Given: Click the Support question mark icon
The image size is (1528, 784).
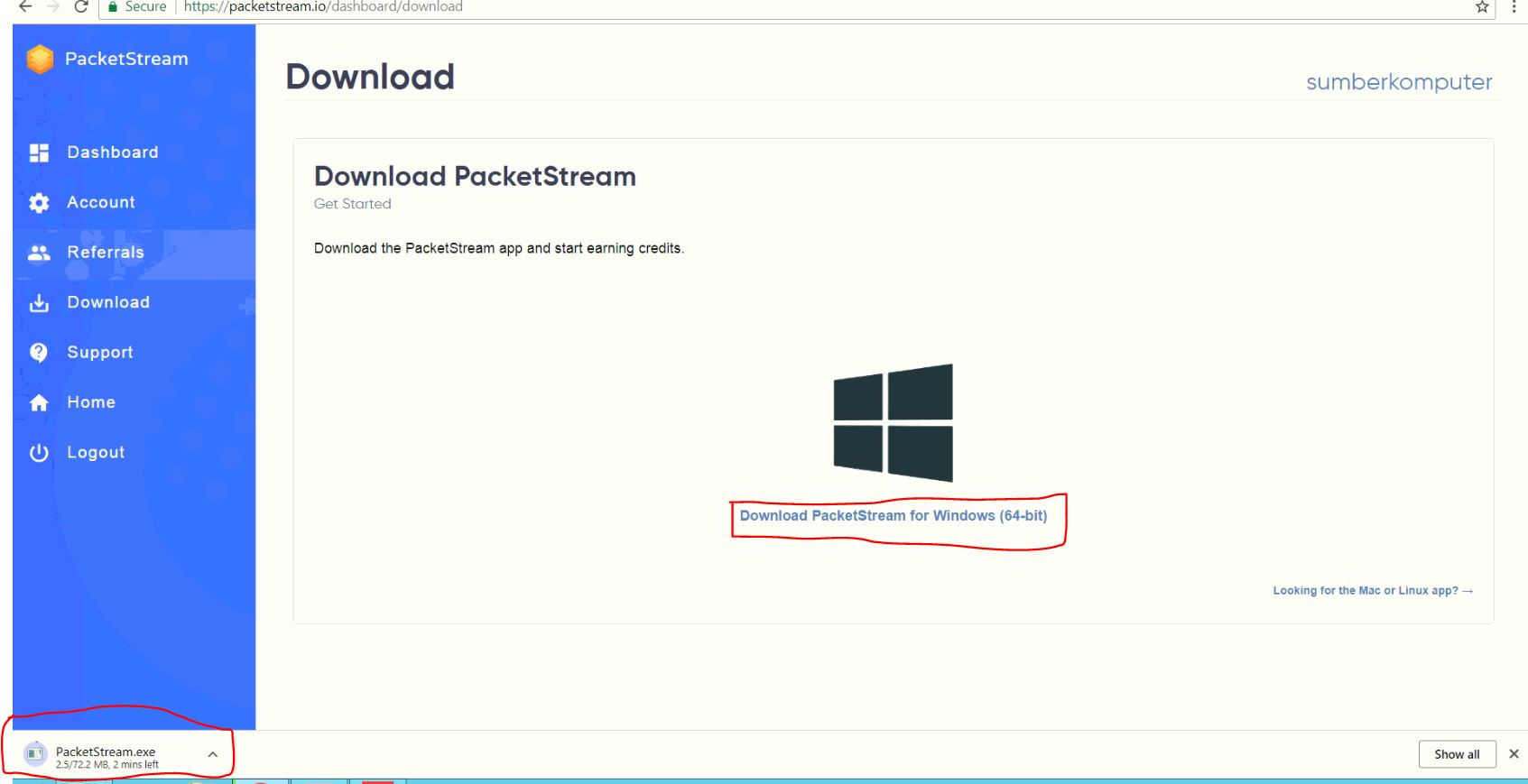Looking at the screenshot, I should pos(39,353).
